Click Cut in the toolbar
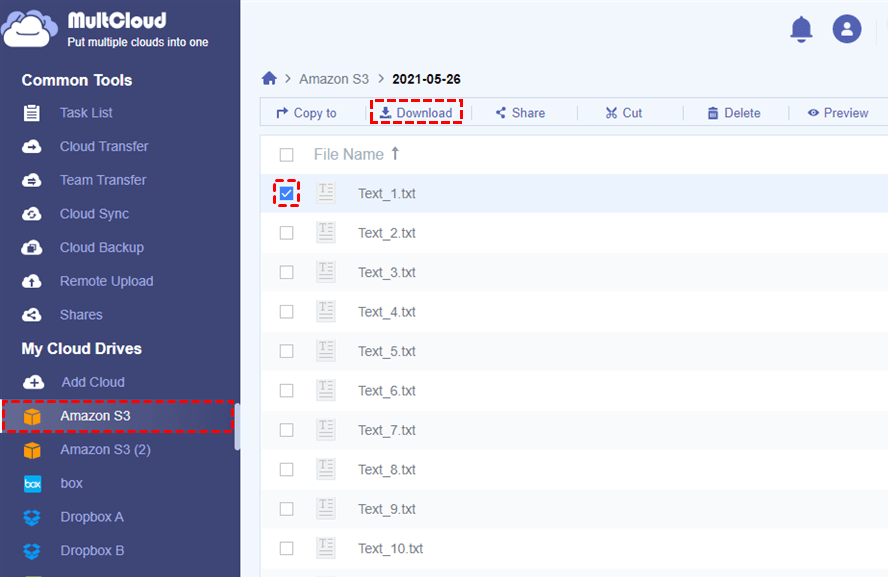Image resolution: width=888 pixels, height=577 pixels. coord(624,113)
